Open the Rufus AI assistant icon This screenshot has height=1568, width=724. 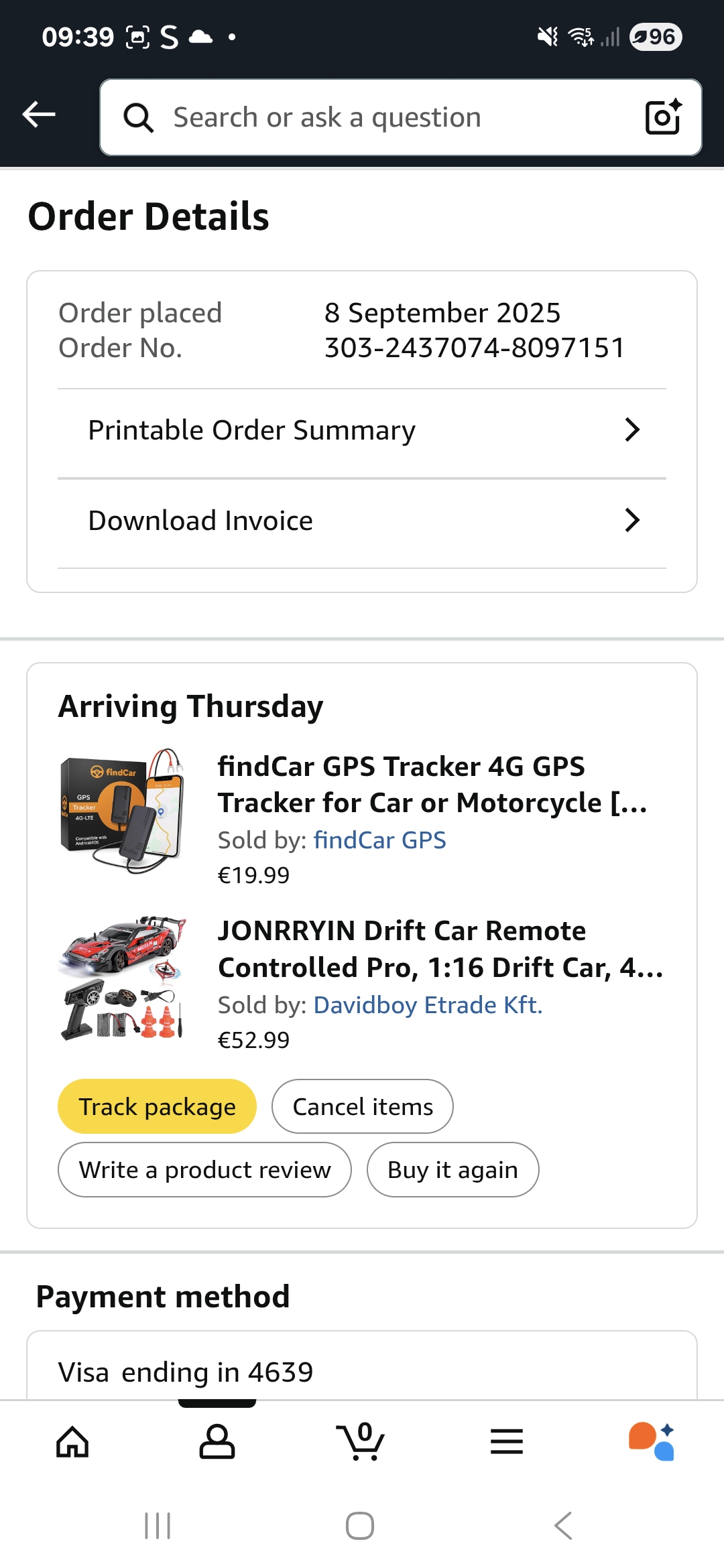(651, 1441)
